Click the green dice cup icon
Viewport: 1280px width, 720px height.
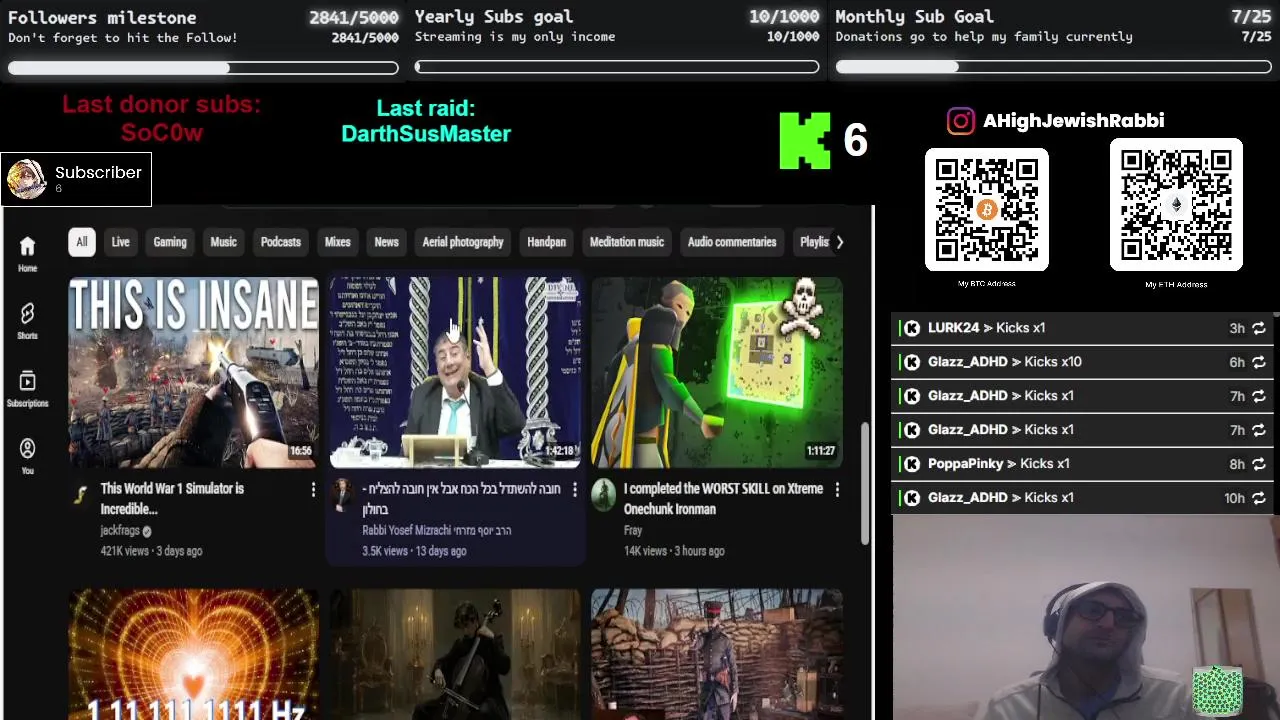(1217, 691)
